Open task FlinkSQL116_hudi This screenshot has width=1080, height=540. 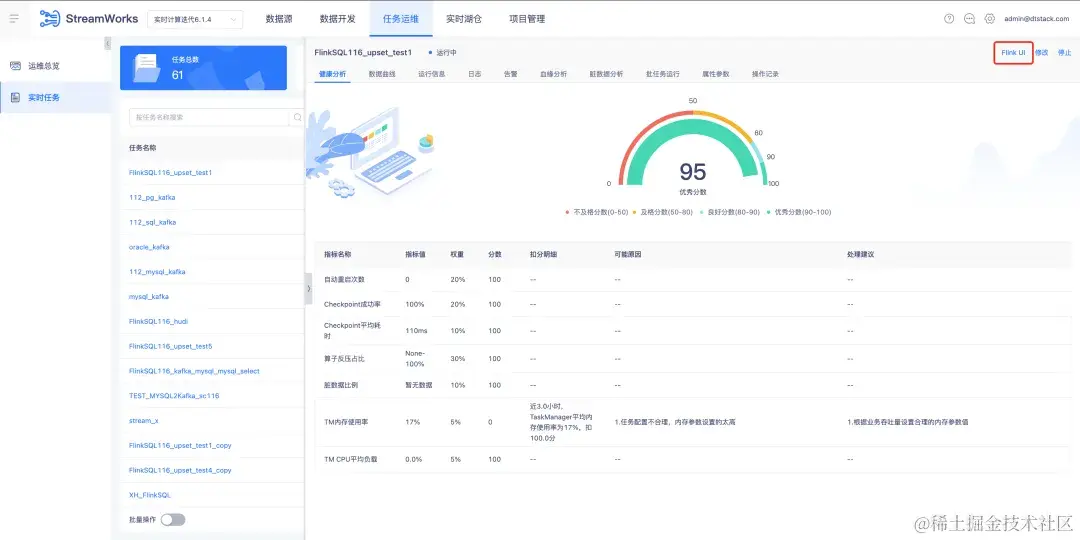(x=158, y=321)
